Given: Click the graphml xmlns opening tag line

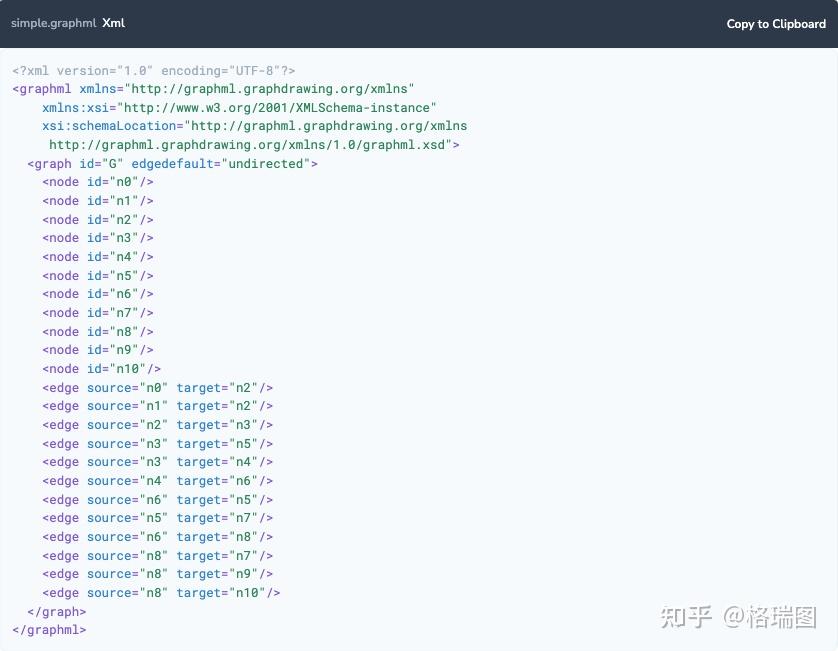Looking at the screenshot, I should point(213,89).
